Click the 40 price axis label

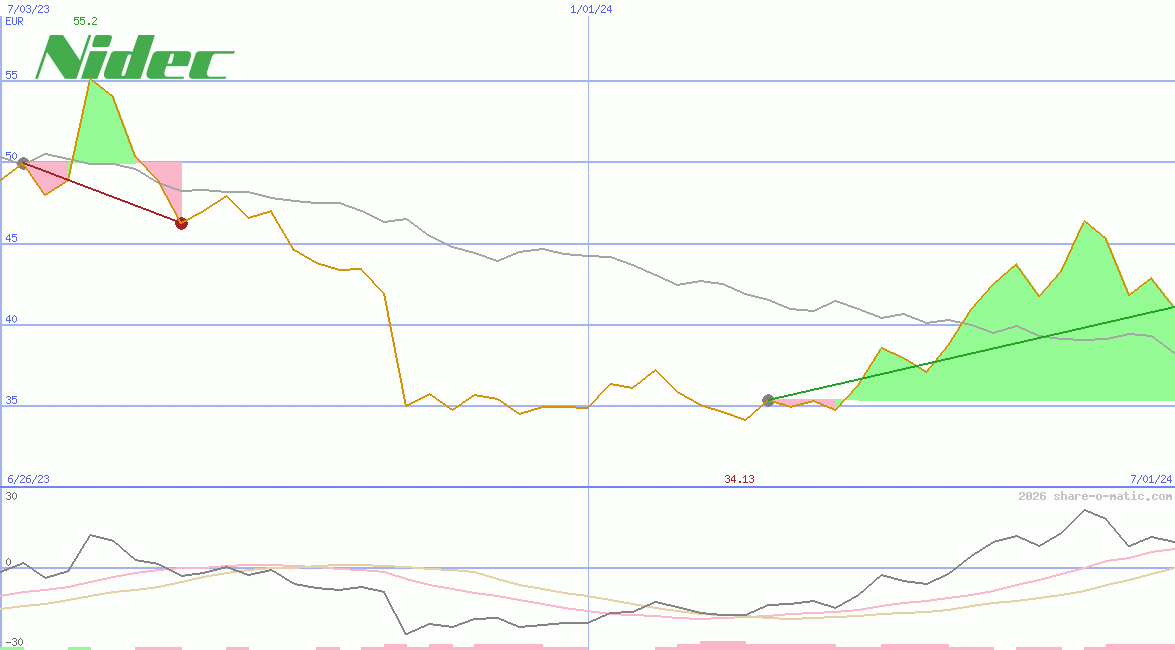11,319
